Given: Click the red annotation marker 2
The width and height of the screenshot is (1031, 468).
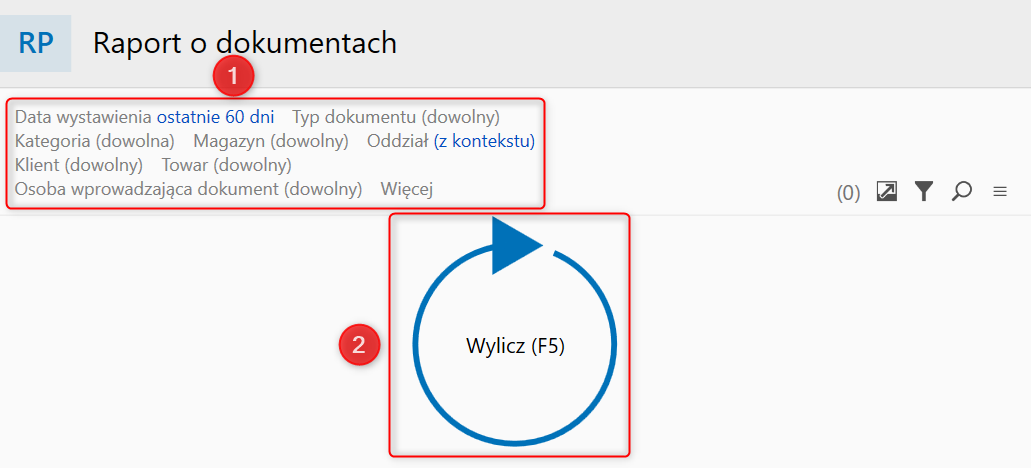Looking at the screenshot, I should pos(359,345).
